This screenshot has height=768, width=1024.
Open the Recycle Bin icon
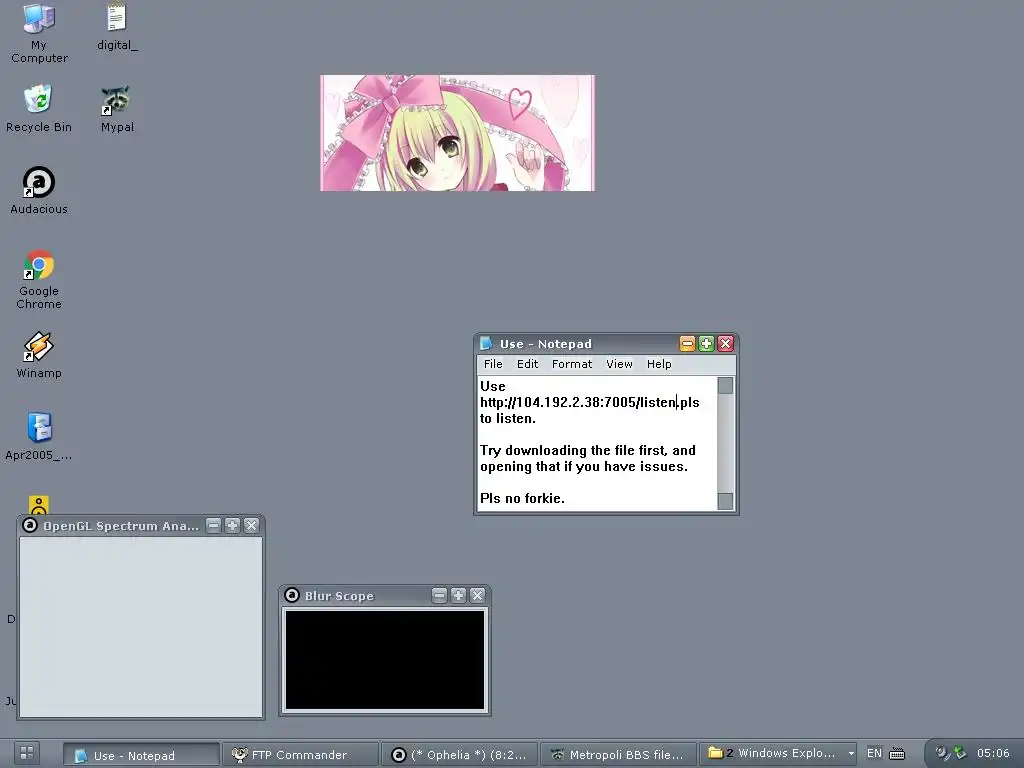(39, 109)
